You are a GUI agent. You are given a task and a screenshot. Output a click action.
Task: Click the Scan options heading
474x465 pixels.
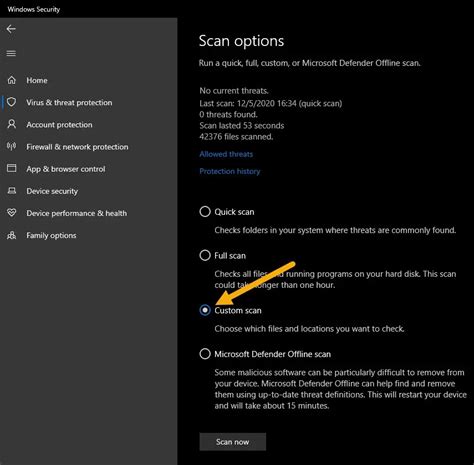coord(241,41)
